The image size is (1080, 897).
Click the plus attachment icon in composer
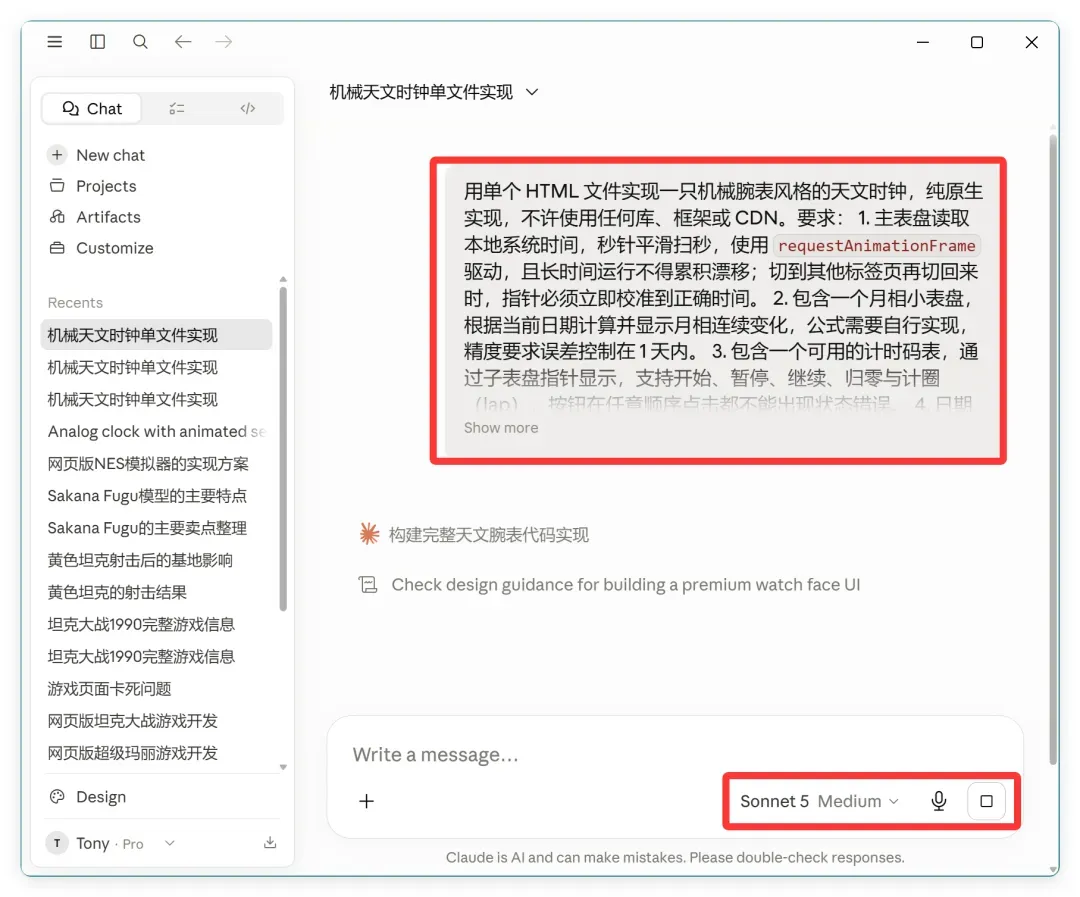click(x=366, y=801)
